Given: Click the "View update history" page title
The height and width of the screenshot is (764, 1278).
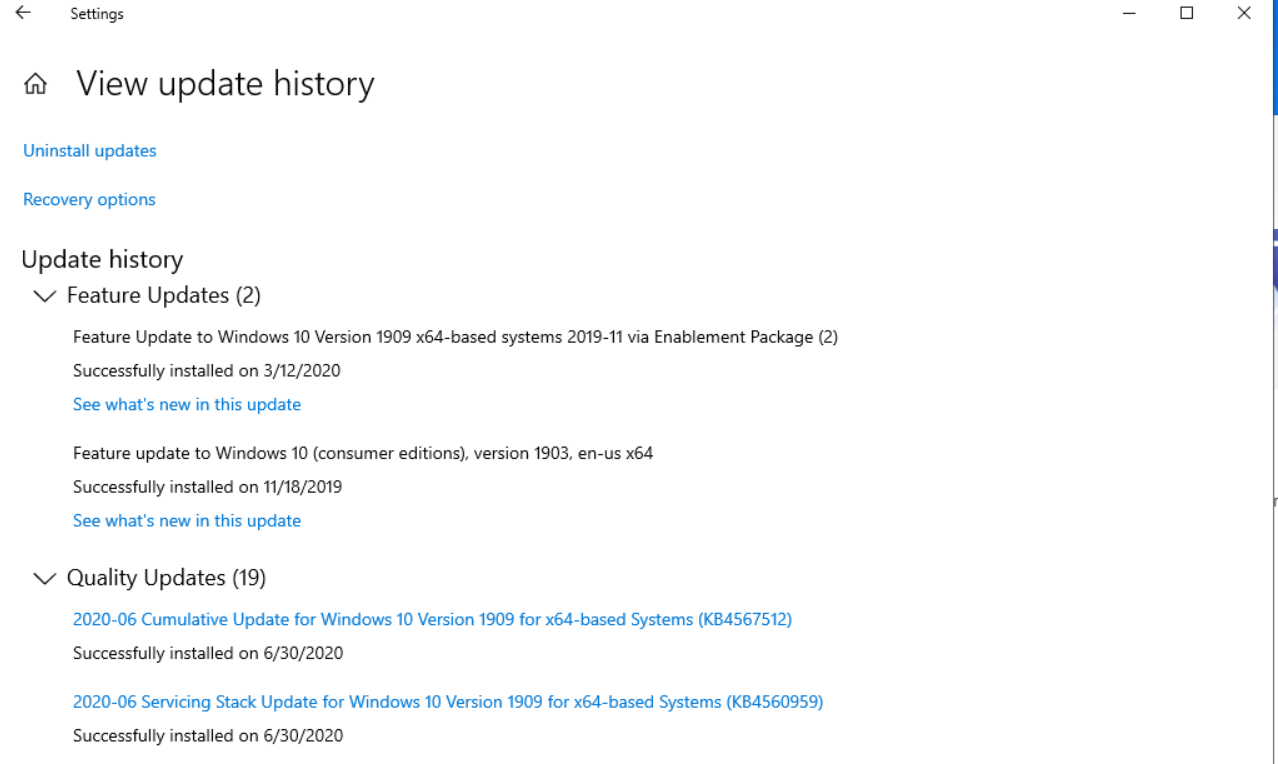Looking at the screenshot, I should 225,84.
